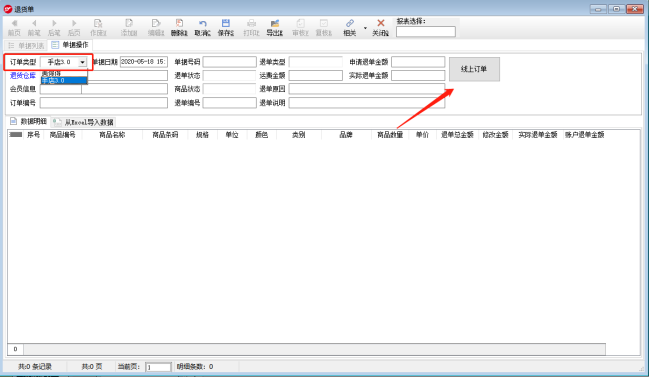
Task: Switch to the 单据操作 tab
Action: 70,45
